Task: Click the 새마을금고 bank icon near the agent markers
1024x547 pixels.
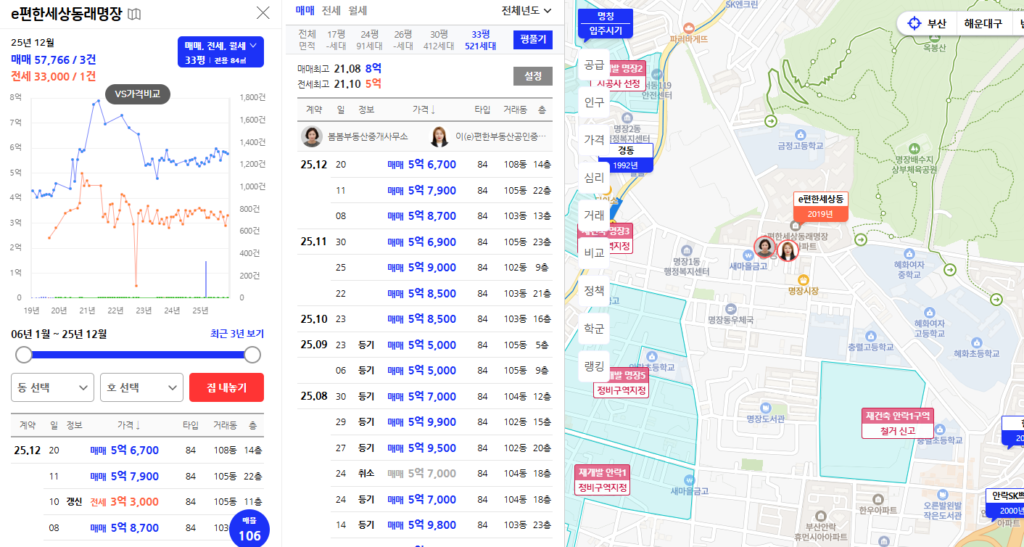Action: coord(749,255)
